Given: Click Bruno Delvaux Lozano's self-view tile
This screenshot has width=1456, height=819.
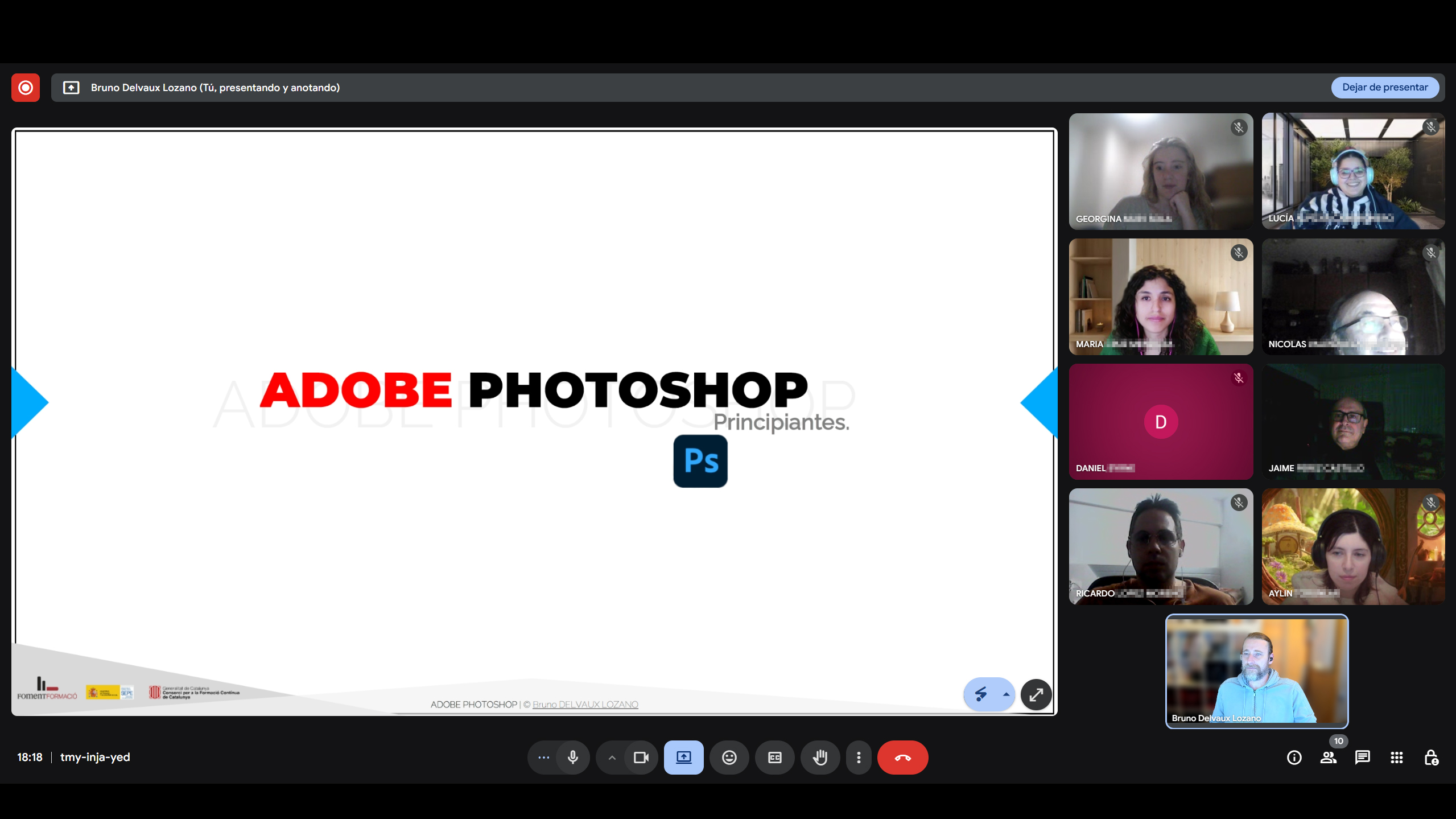Looking at the screenshot, I should point(1257,672).
